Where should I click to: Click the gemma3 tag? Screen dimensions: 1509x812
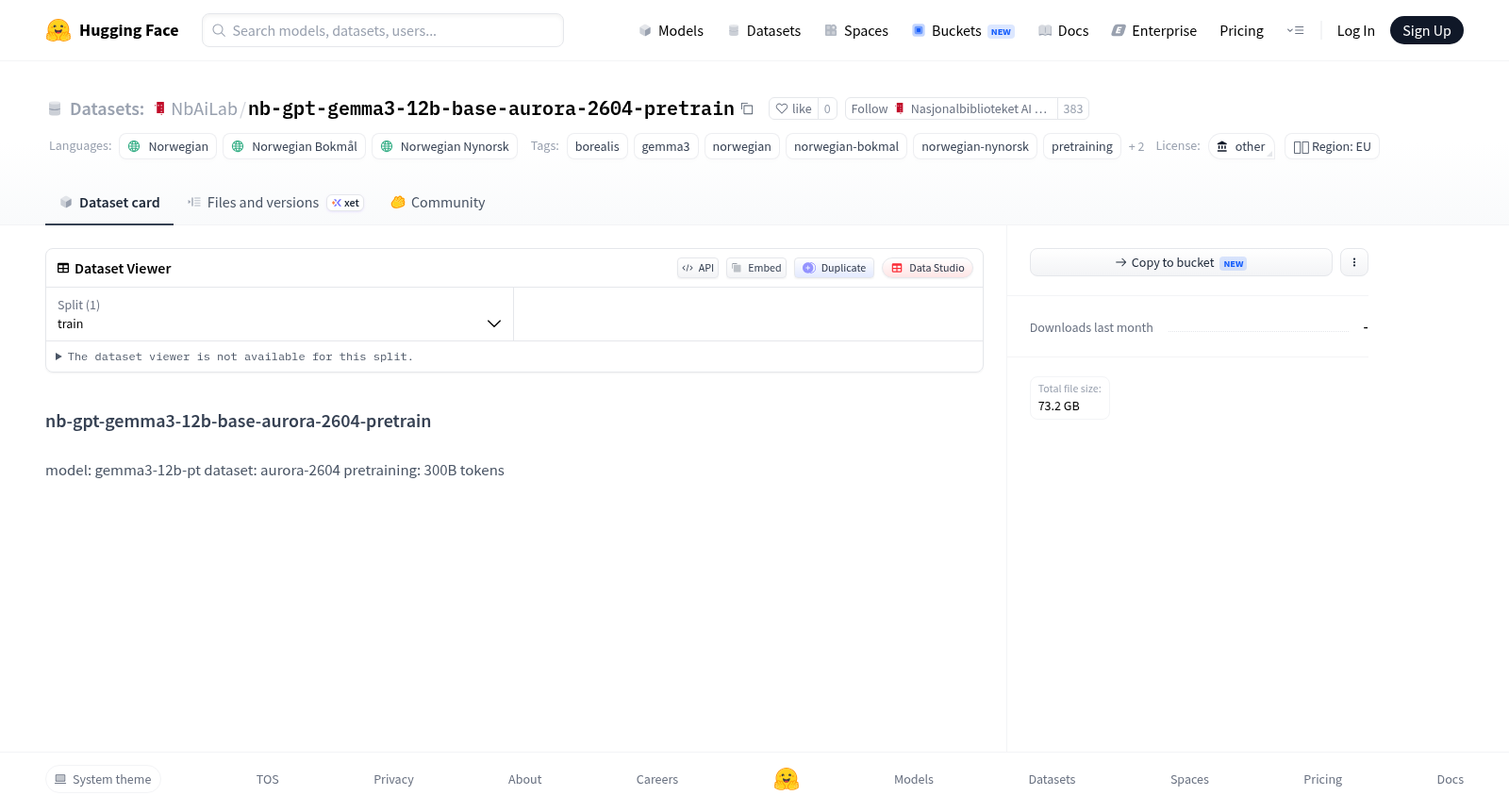pos(666,146)
